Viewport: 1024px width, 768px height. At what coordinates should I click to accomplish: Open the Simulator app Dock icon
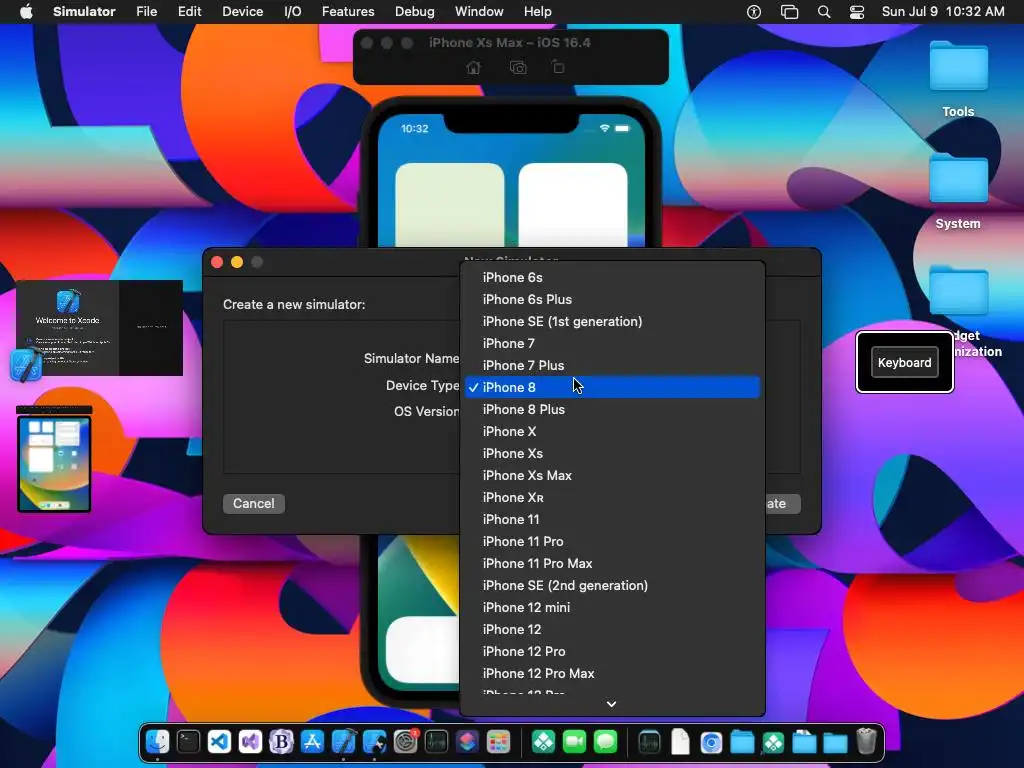point(374,742)
